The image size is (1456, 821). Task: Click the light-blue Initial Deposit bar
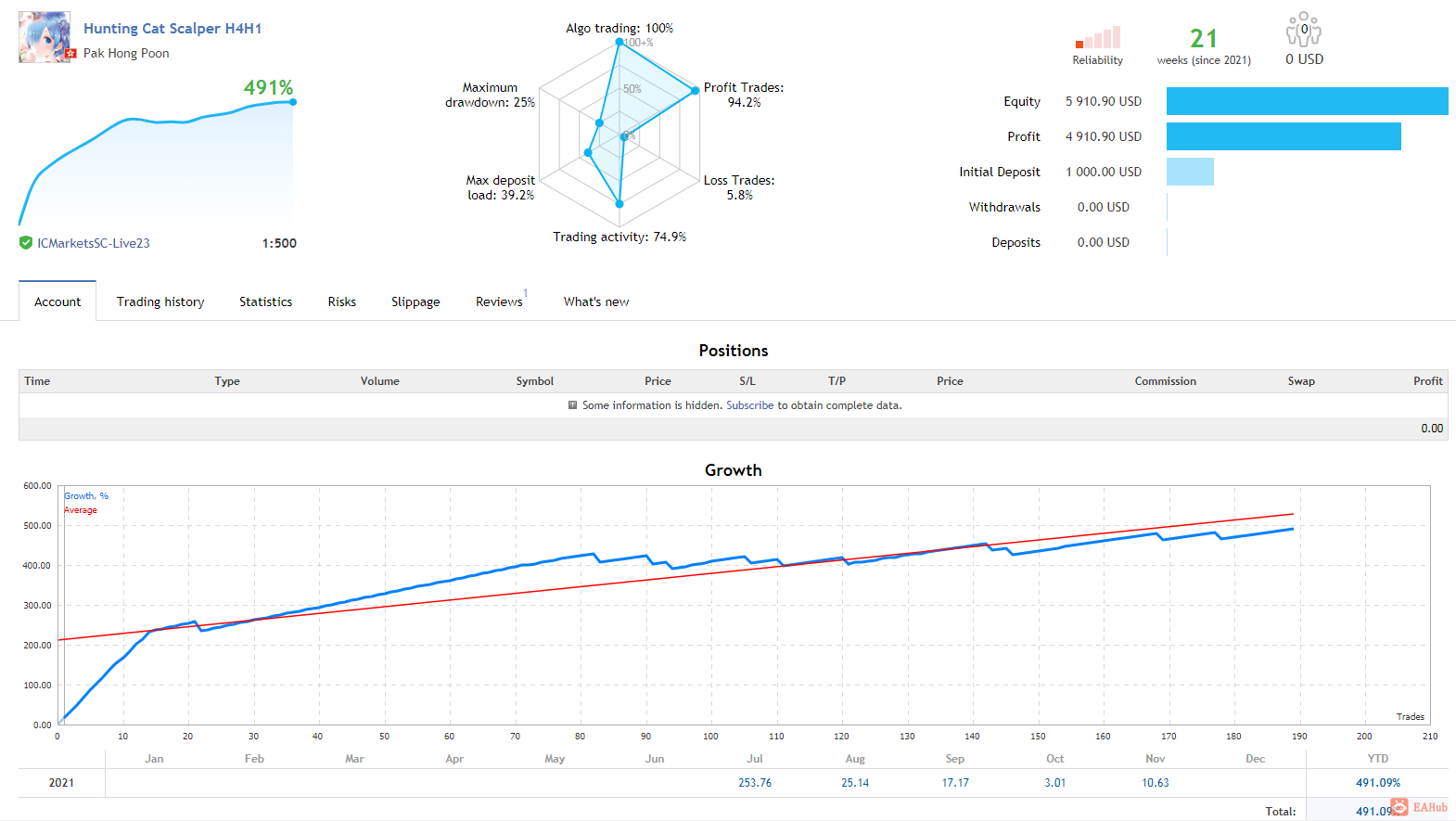(x=1190, y=172)
